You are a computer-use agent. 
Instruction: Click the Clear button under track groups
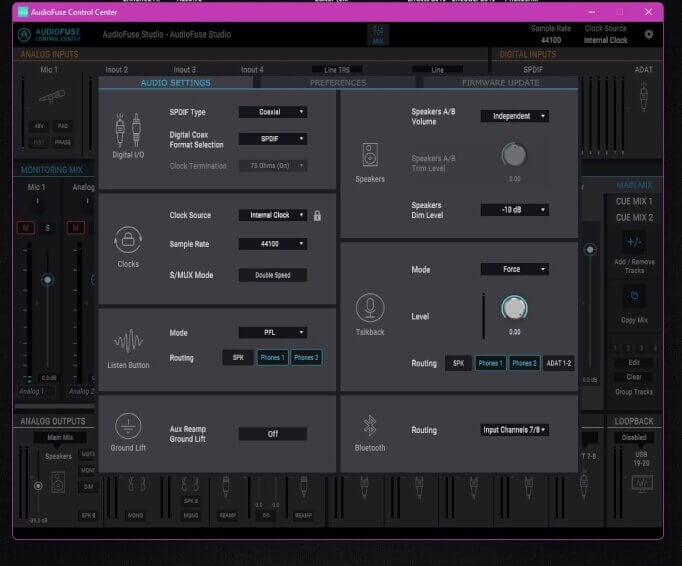634,377
